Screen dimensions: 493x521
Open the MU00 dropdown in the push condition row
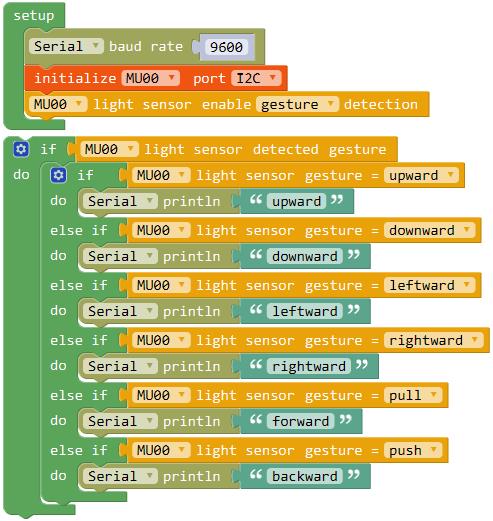tap(161, 450)
